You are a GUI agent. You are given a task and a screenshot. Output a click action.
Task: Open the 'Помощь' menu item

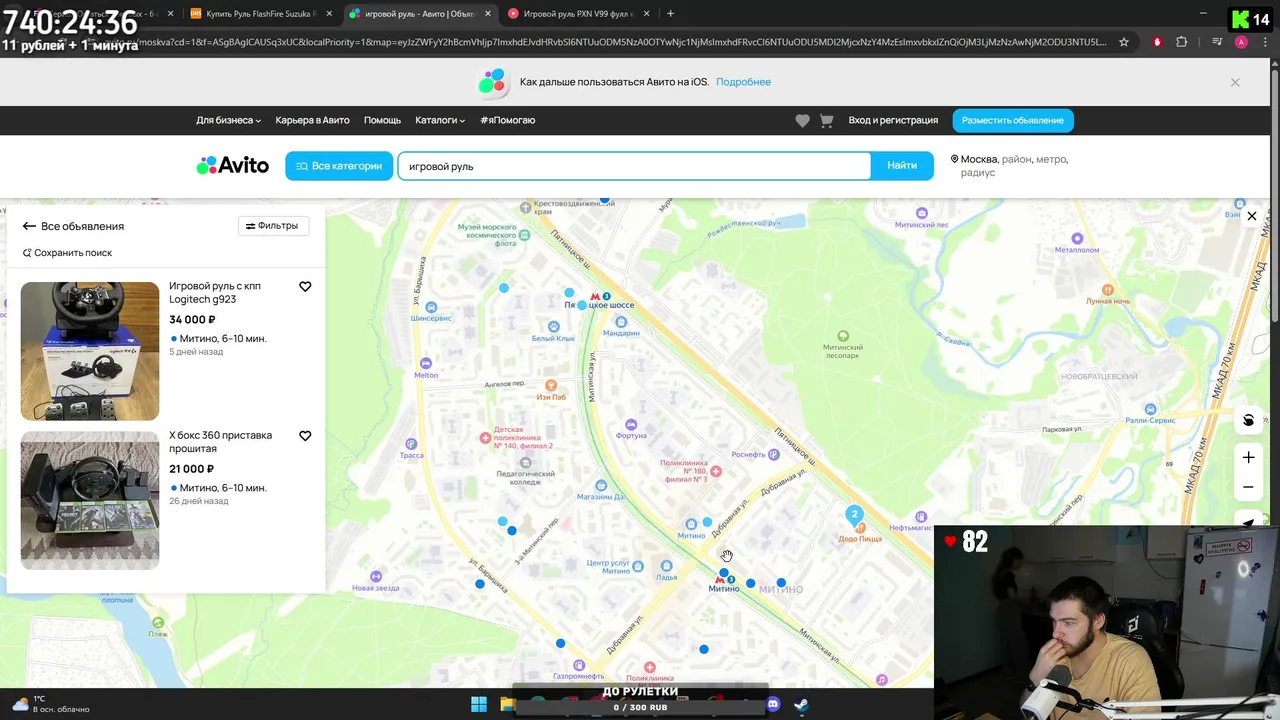[x=382, y=120]
